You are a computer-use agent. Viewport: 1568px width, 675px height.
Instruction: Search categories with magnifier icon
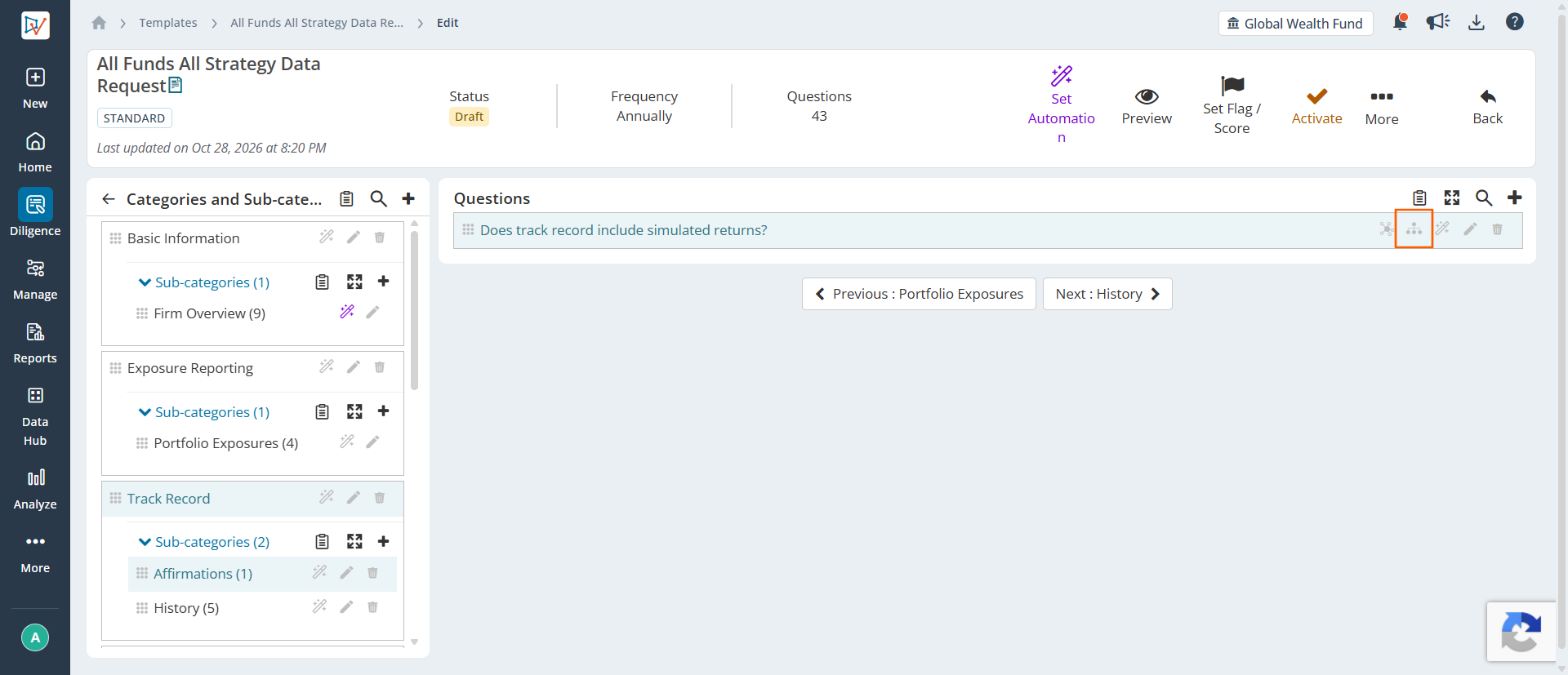pos(378,198)
